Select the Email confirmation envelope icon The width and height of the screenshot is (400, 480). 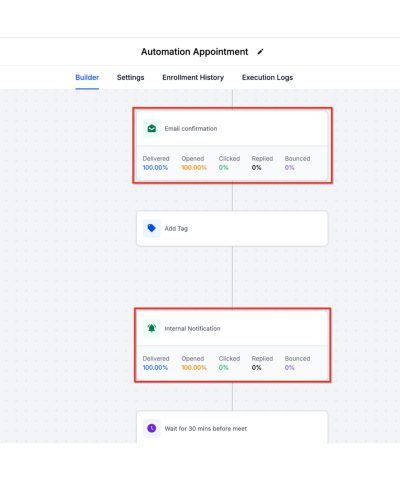click(152, 128)
